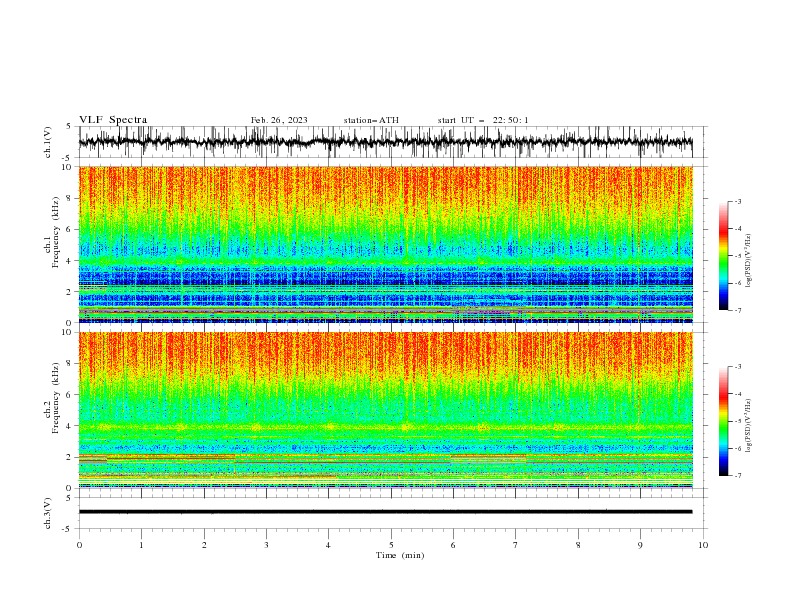This screenshot has width=792, height=612.
Task: Click the ch.2 spectrogram panel
Action: [x=385, y=410]
